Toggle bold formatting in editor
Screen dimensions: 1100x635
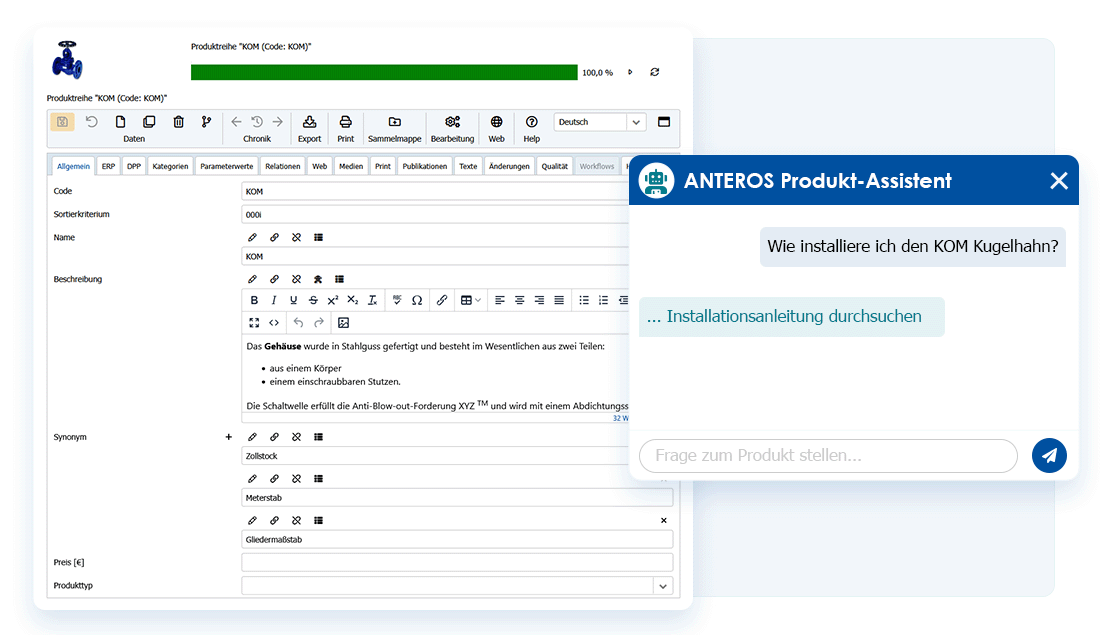(254, 300)
